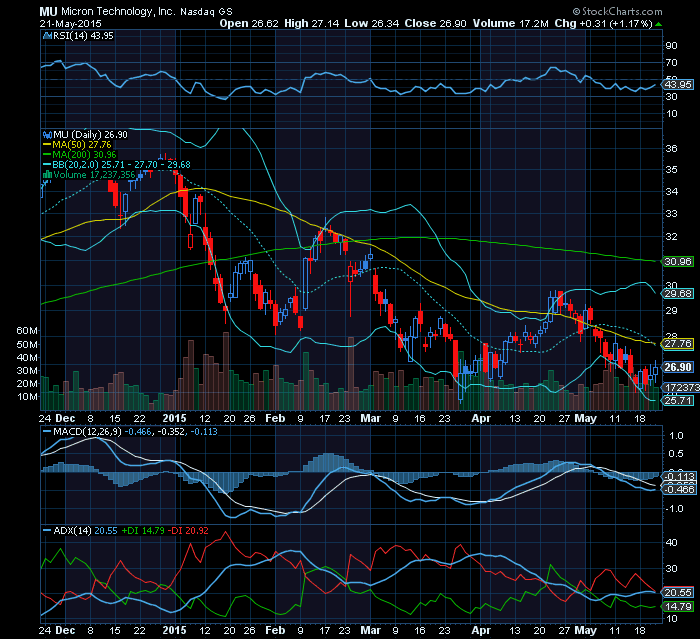
Task: Click the Volume 17.2M header value
Action: pos(510,24)
